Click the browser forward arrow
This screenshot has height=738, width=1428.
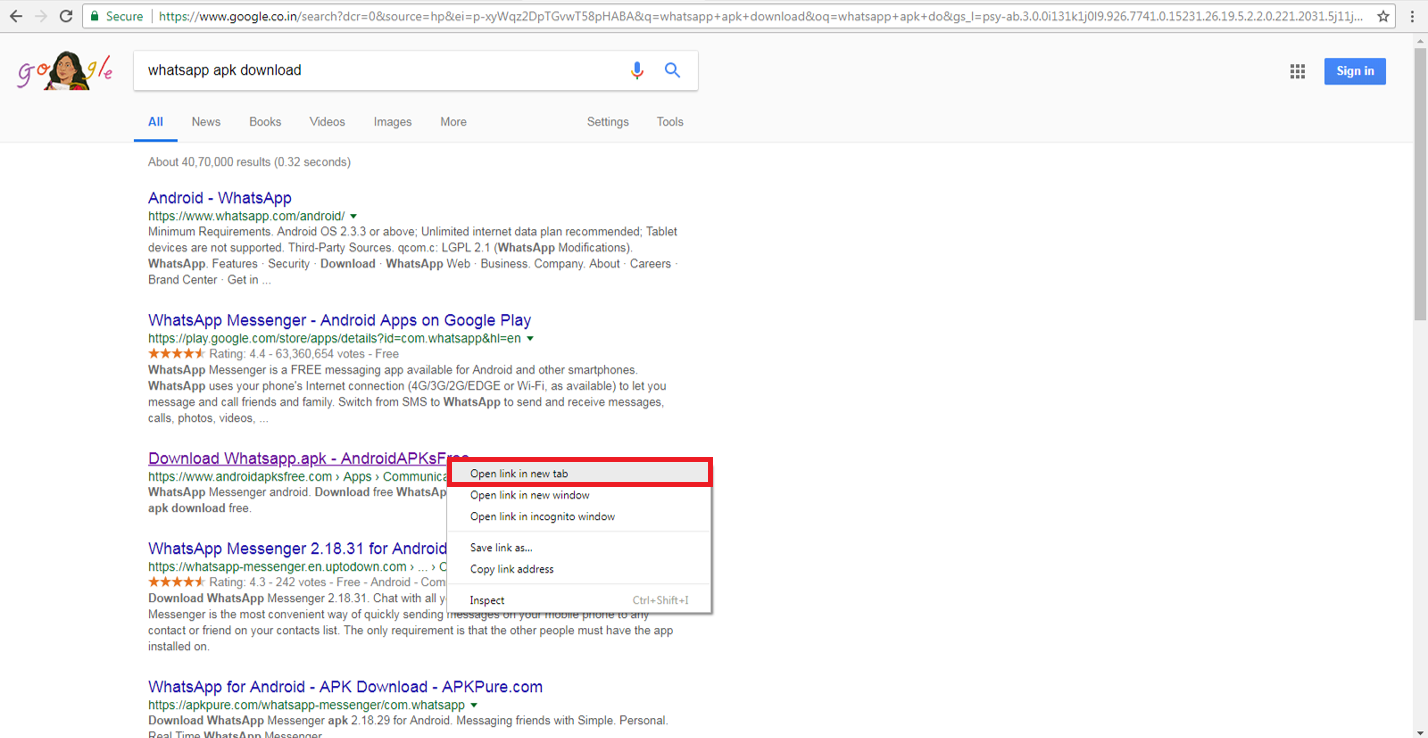(41, 16)
